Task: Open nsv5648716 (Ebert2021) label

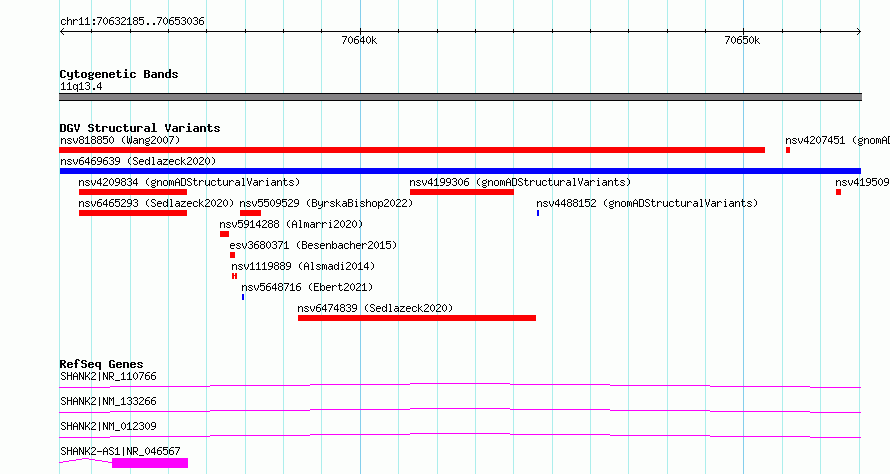Action: 307,287
